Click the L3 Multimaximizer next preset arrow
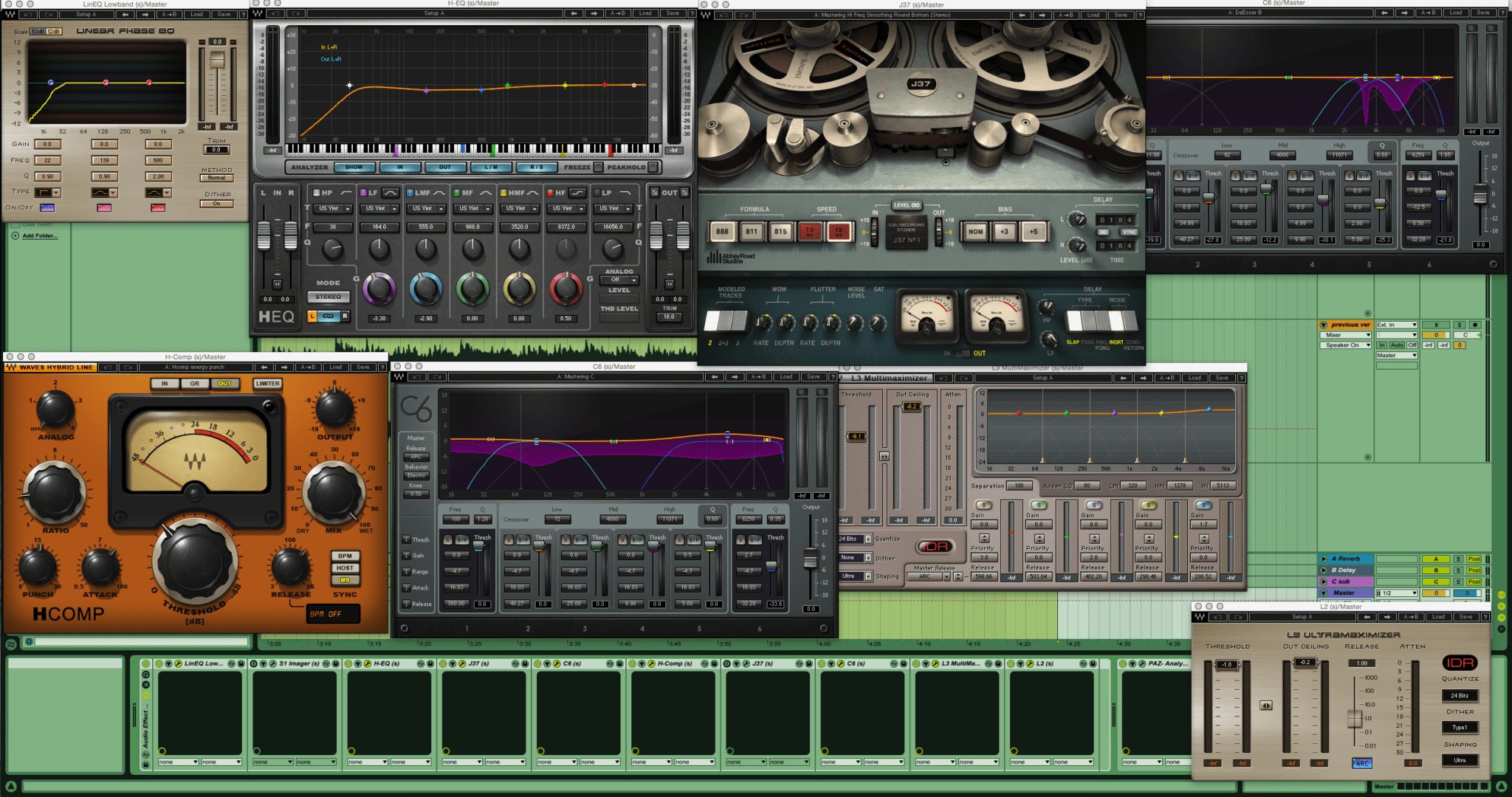 (1144, 378)
